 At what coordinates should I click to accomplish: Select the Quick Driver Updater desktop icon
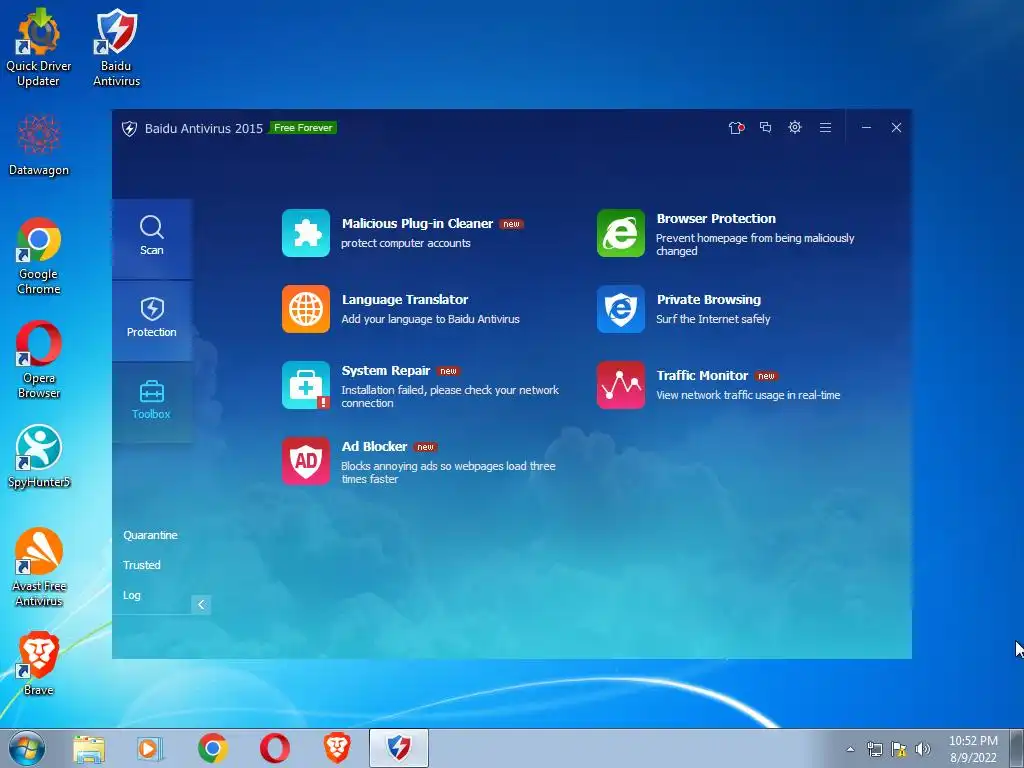coord(39,48)
